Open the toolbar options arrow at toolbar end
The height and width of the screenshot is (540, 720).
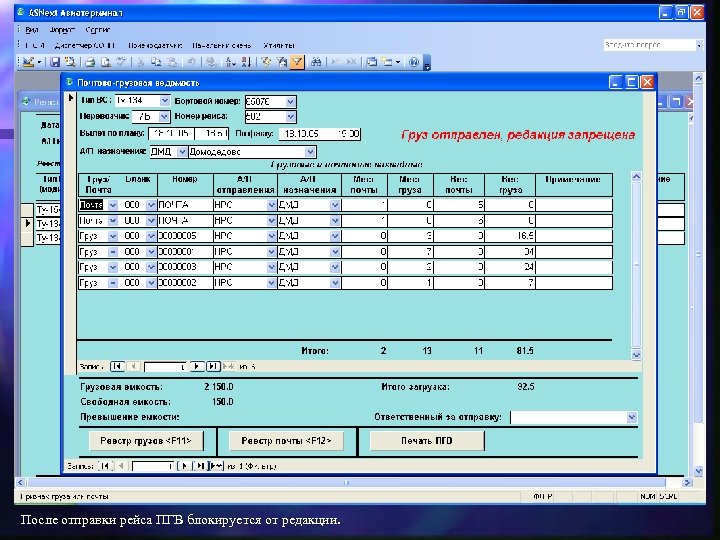click(x=427, y=63)
